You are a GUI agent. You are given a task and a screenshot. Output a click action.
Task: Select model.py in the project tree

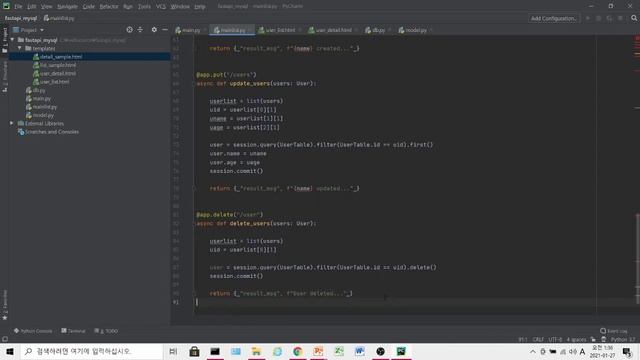click(x=43, y=115)
